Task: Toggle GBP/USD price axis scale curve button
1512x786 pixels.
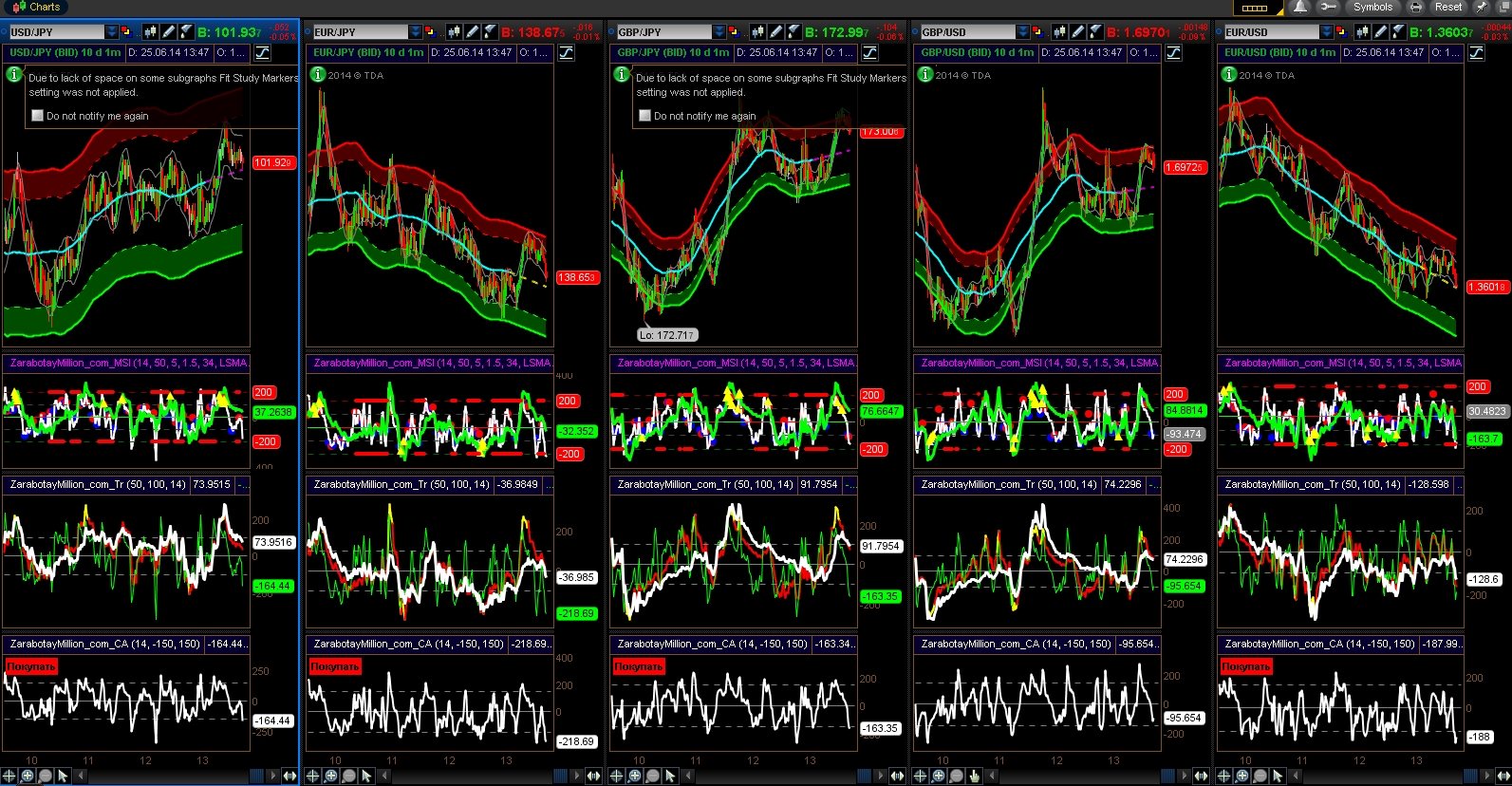Action: tap(1173, 53)
